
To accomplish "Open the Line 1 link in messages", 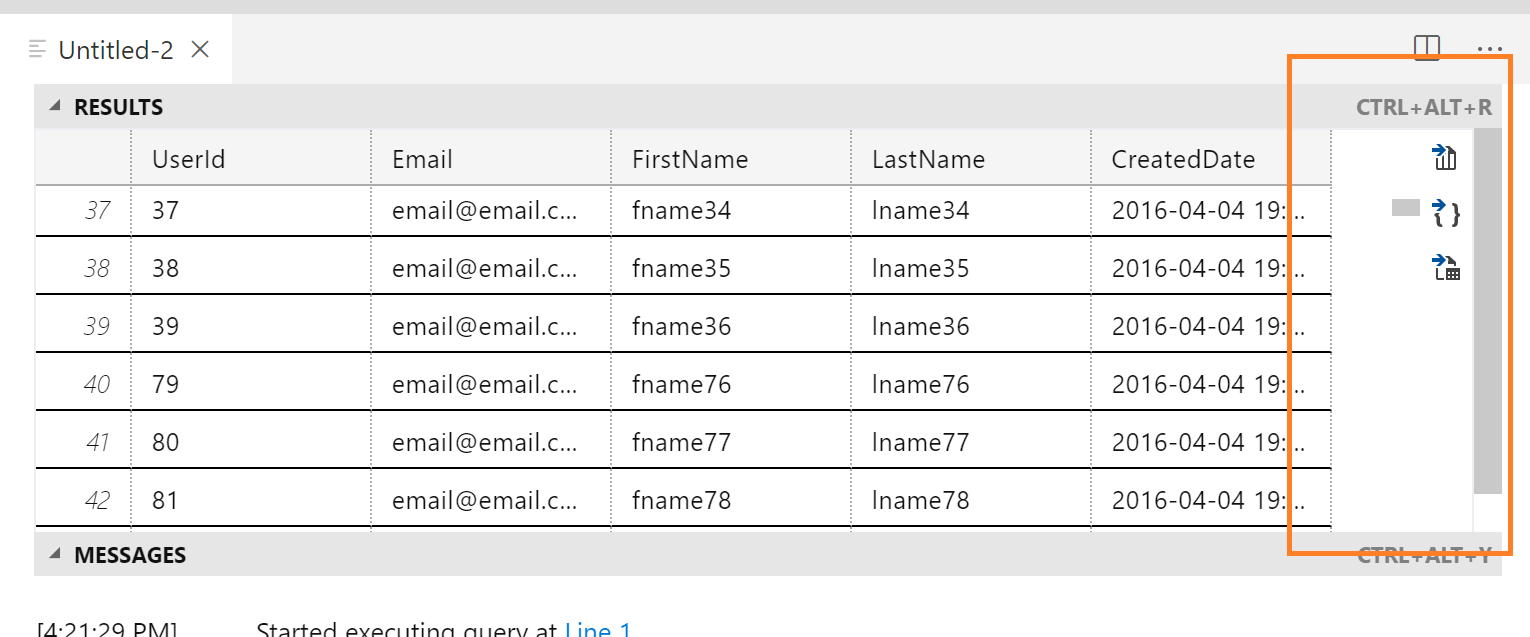I will click(597, 628).
